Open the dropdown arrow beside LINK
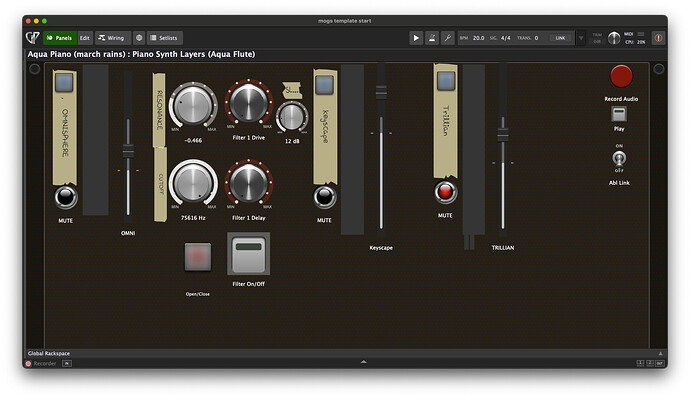 click(x=581, y=38)
